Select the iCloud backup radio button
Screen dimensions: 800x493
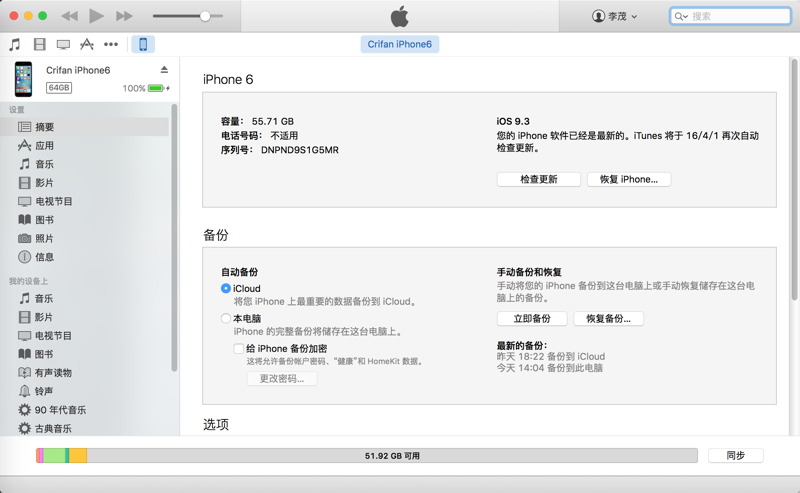(x=226, y=288)
